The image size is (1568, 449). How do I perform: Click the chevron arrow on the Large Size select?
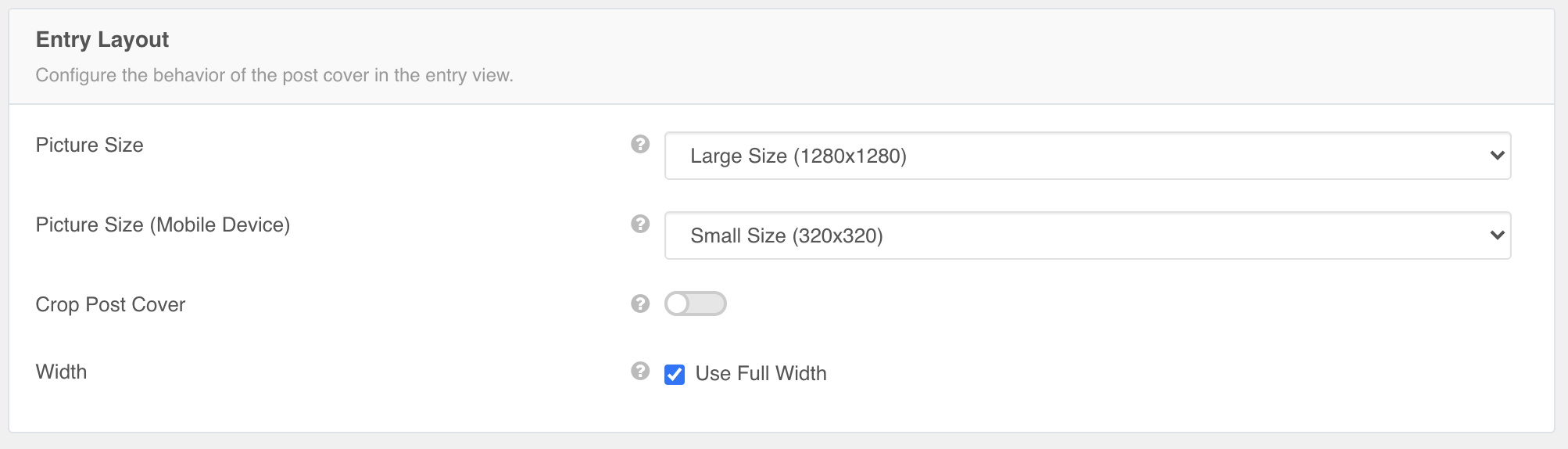(1497, 156)
